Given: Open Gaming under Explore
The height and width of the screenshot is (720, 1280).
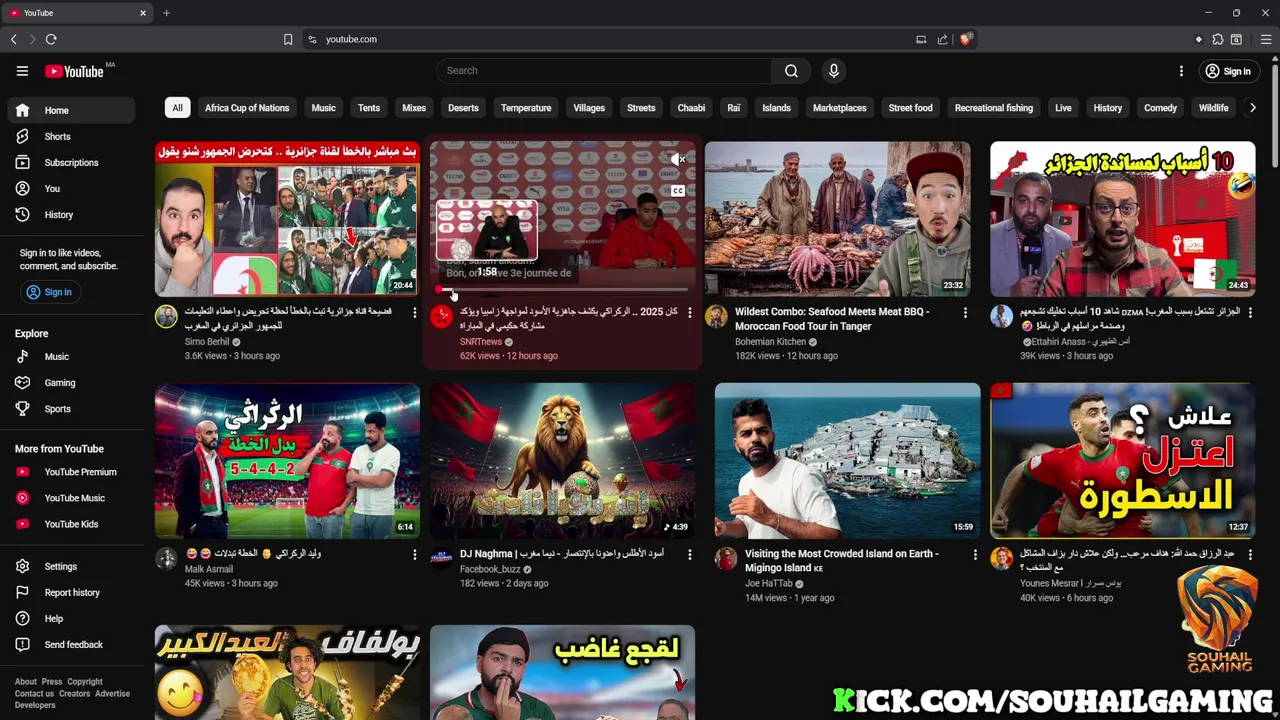Looking at the screenshot, I should point(71,382).
